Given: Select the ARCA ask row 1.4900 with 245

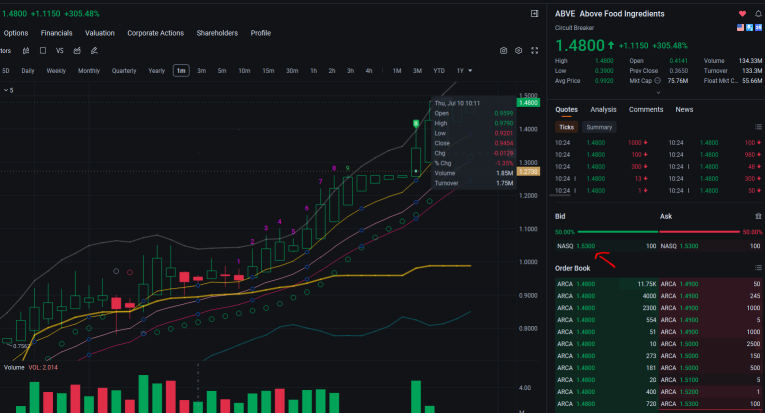Looking at the screenshot, I should point(711,296).
